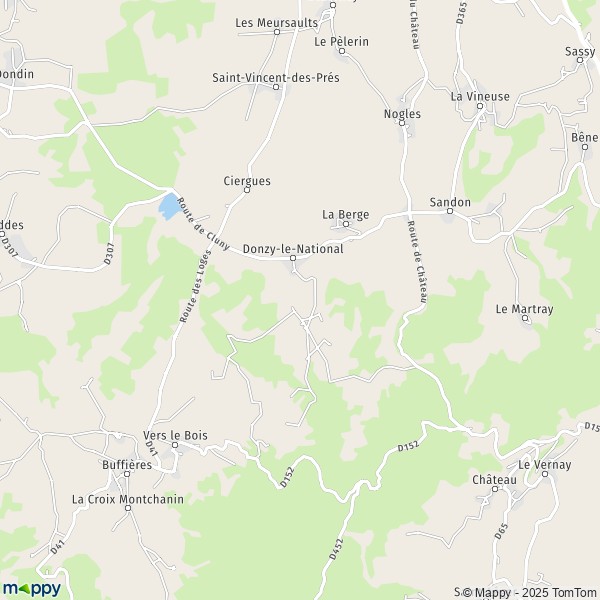Click the Ciergues village marker
The width and height of the screenshot is (600, 600).
(247, 190)
